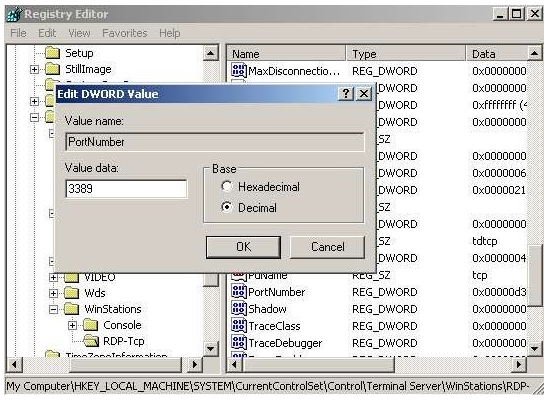Open the Edit menu
The height and width of the screenshot is (400, 550).
(x=47, y=33)
